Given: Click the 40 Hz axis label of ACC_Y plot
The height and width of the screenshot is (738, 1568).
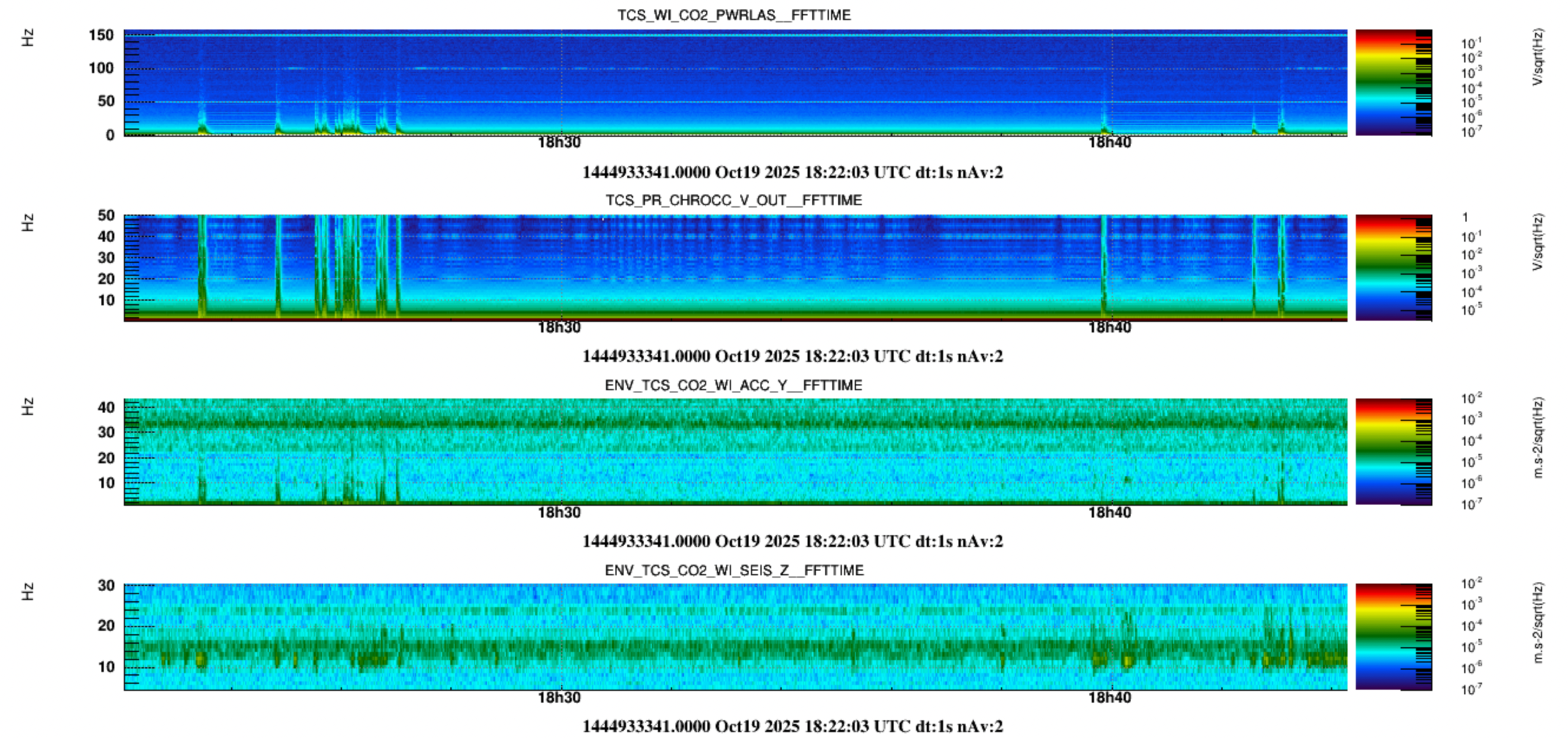Looking at the screenshot, I should tap(106, 407).
